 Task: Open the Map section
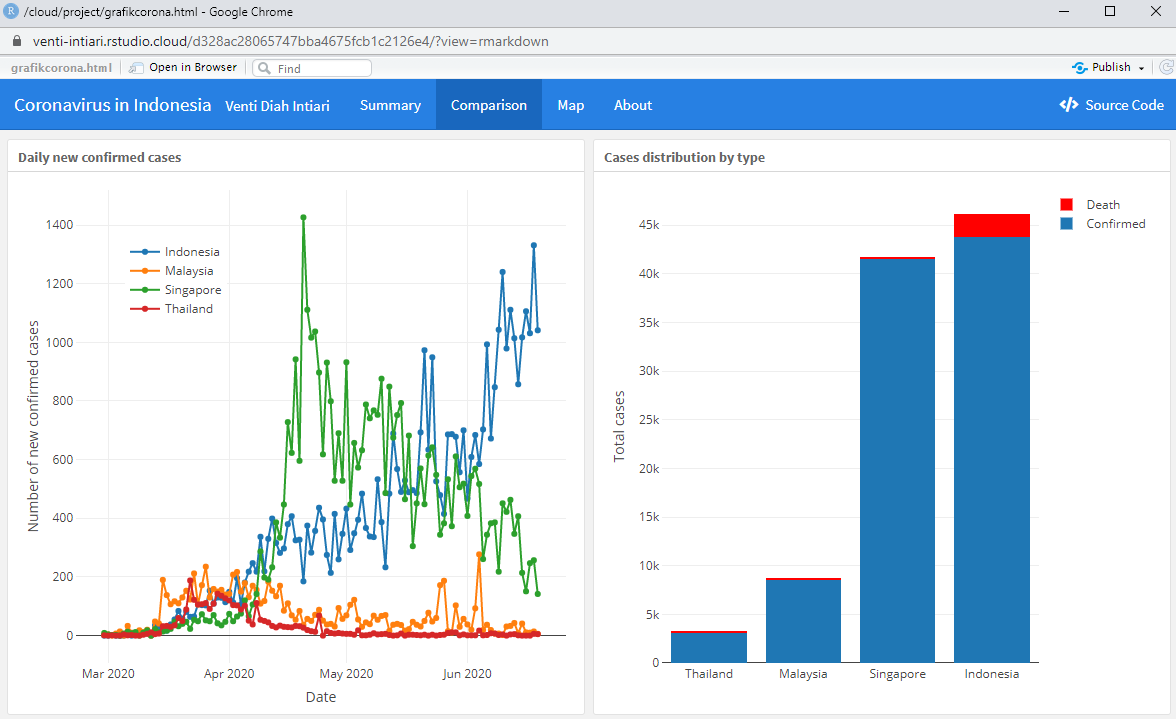[x=570, y=104]
